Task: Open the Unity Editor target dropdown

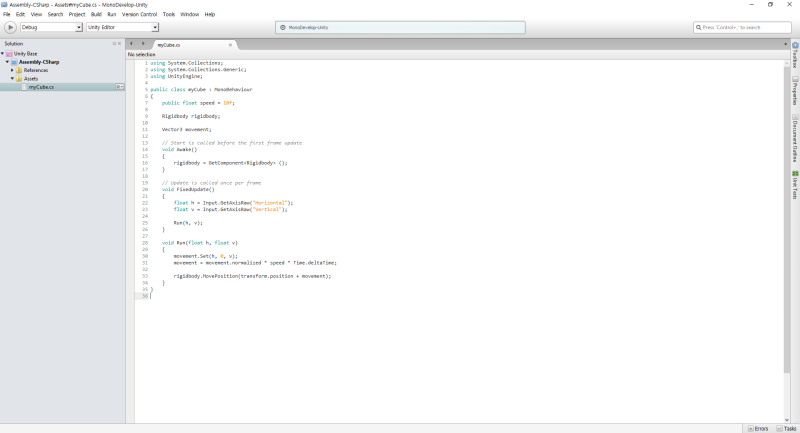Action: tap(122, 28)
